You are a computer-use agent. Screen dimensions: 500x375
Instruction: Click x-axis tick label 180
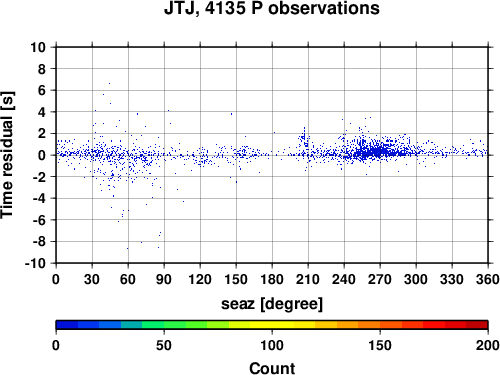[x=272, y=279]
